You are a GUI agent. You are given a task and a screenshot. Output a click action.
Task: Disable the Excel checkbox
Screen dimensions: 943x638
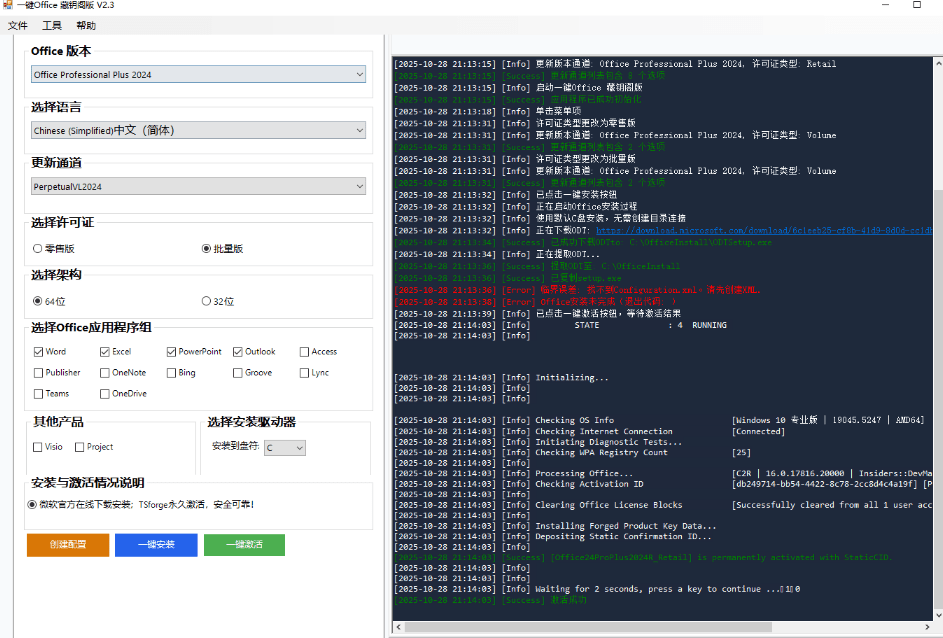tap(102, 351)
